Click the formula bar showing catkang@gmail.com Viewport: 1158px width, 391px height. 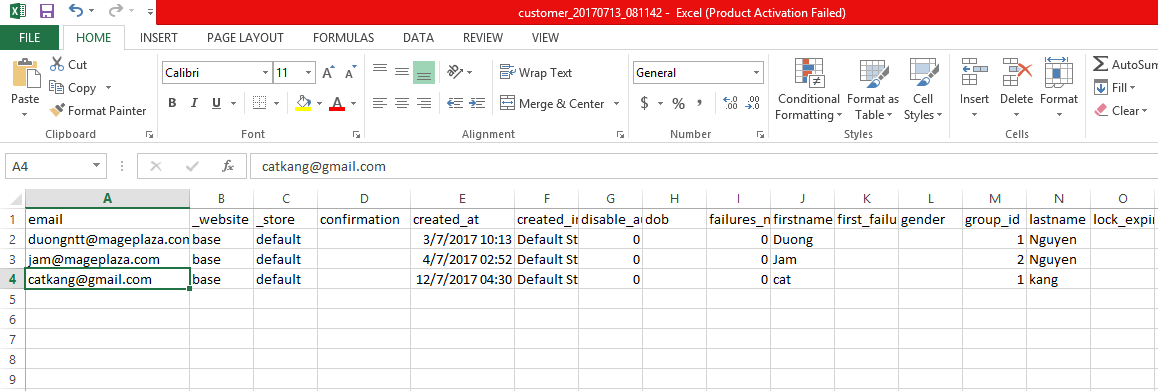coord(704,166)
